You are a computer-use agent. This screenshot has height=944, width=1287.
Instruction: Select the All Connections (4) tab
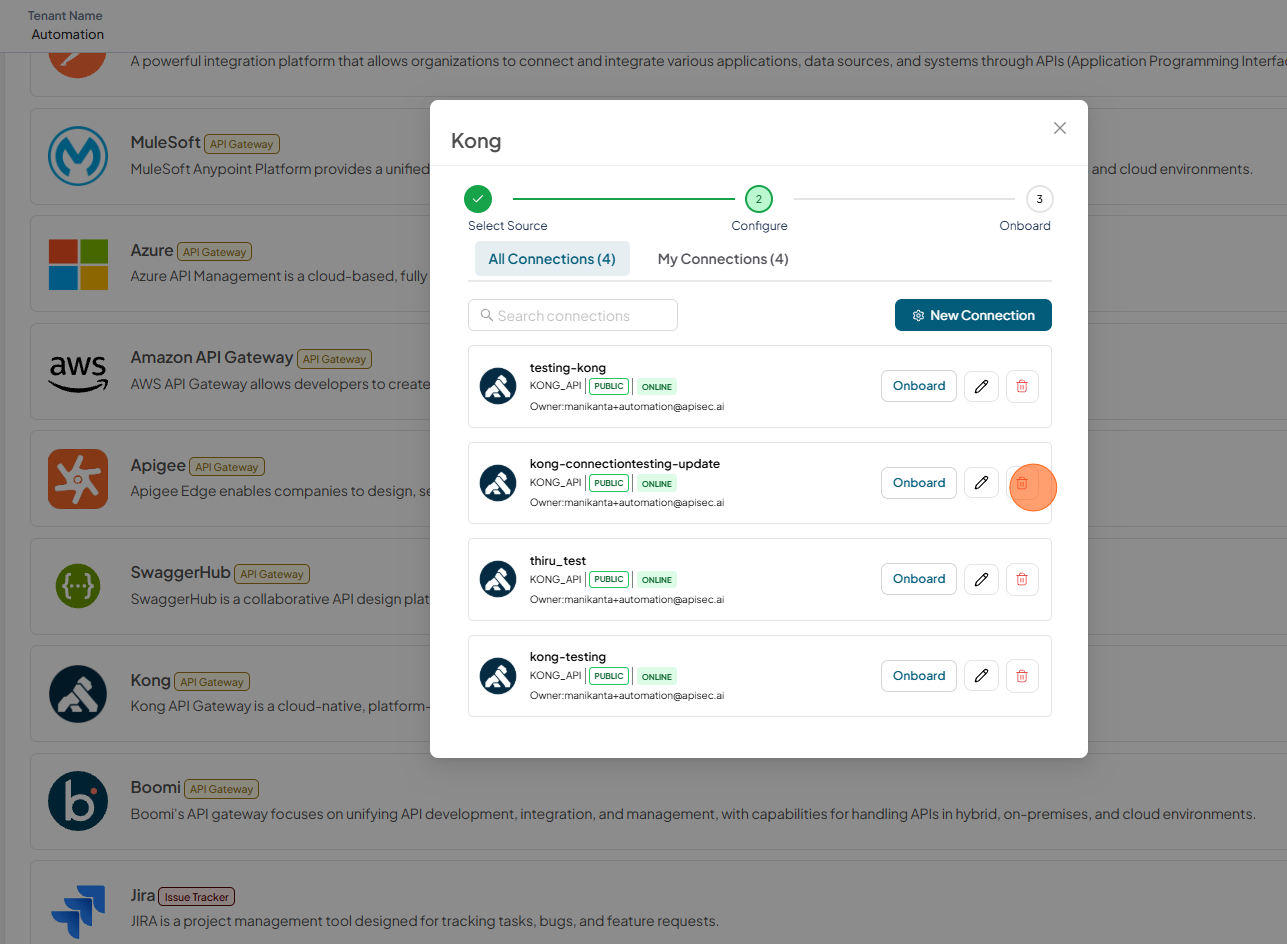pos(552,259)
